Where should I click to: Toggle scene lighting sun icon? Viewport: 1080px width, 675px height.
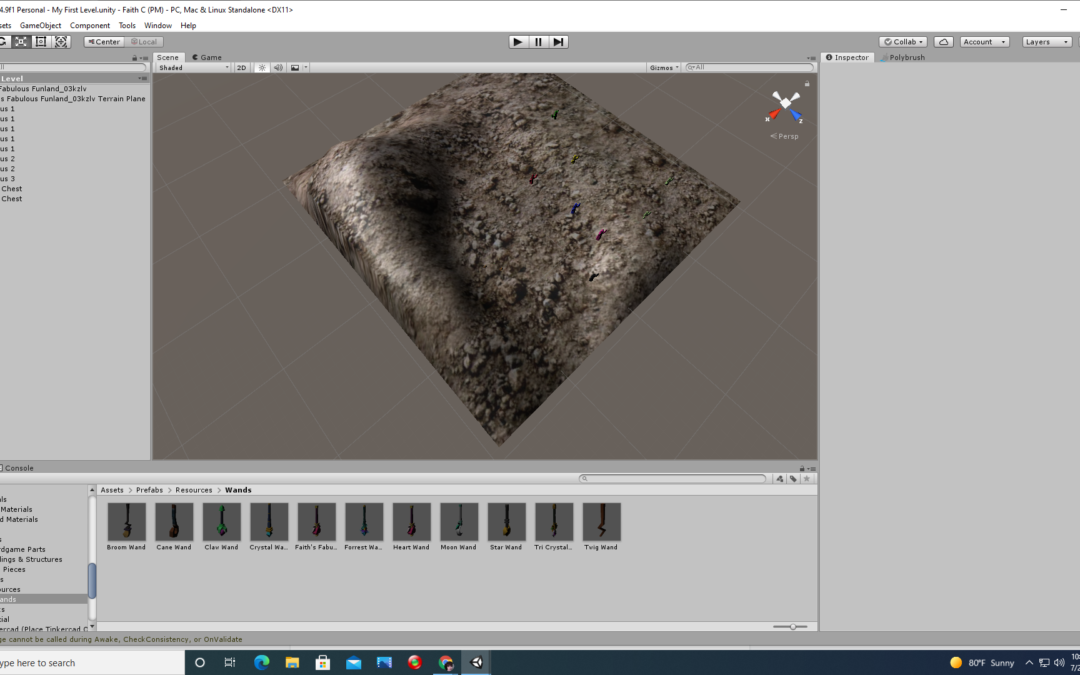coord(262,68)
